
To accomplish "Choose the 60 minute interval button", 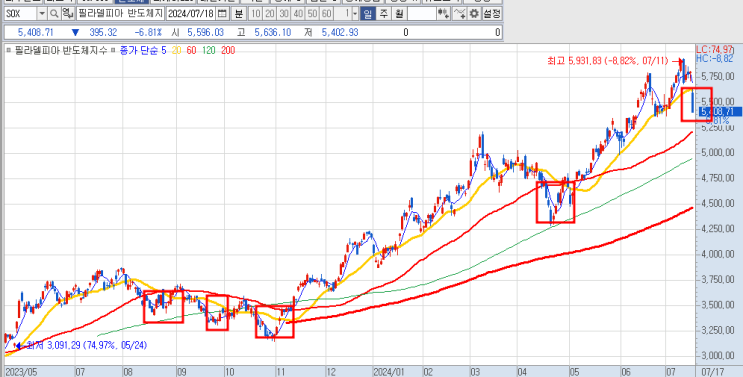I will point(326,14).
